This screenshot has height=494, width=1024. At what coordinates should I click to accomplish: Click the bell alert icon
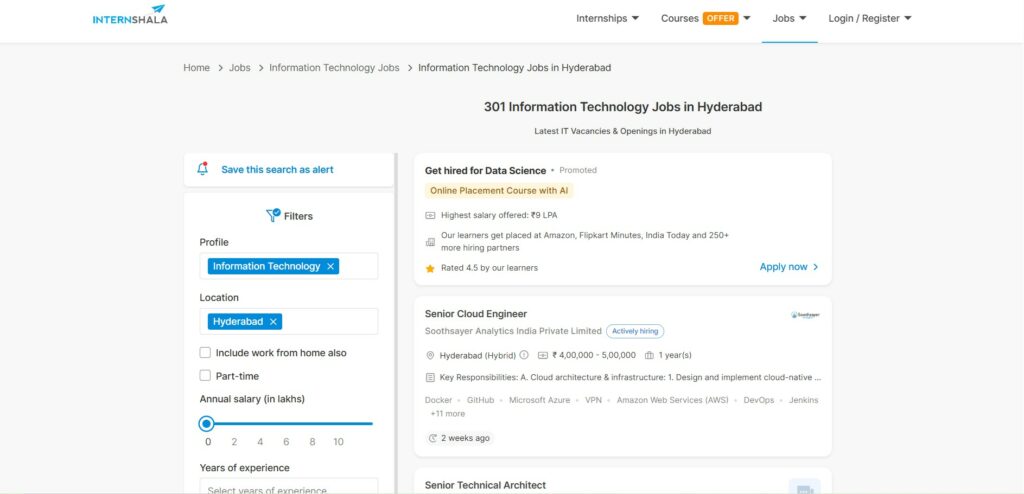click(x=203, y=169)
